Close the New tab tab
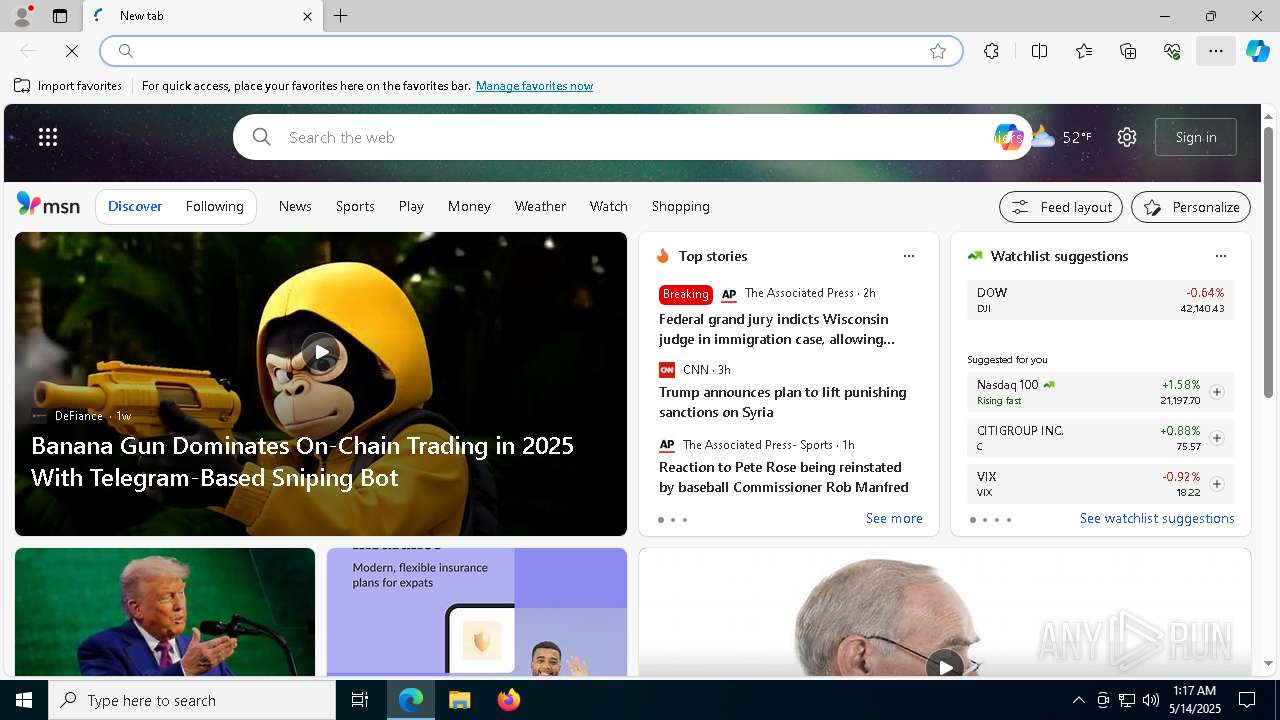 307,16
